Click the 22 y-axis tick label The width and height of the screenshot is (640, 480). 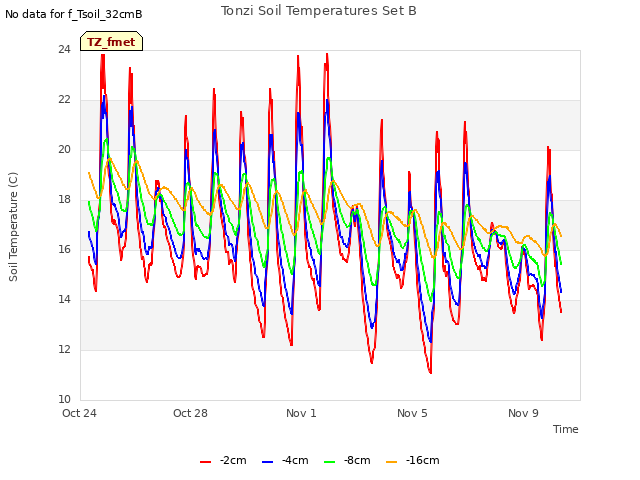tap(64, 100)
